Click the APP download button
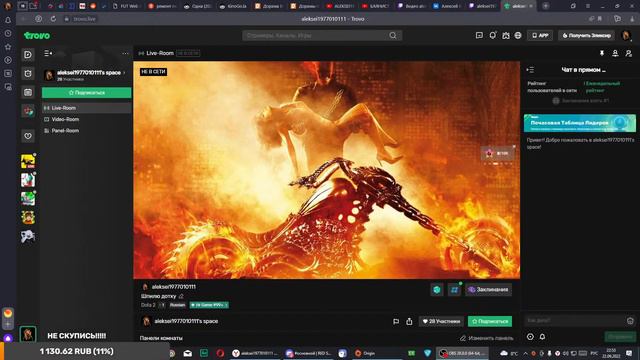The image size is (640, 360). coord(540,36)
